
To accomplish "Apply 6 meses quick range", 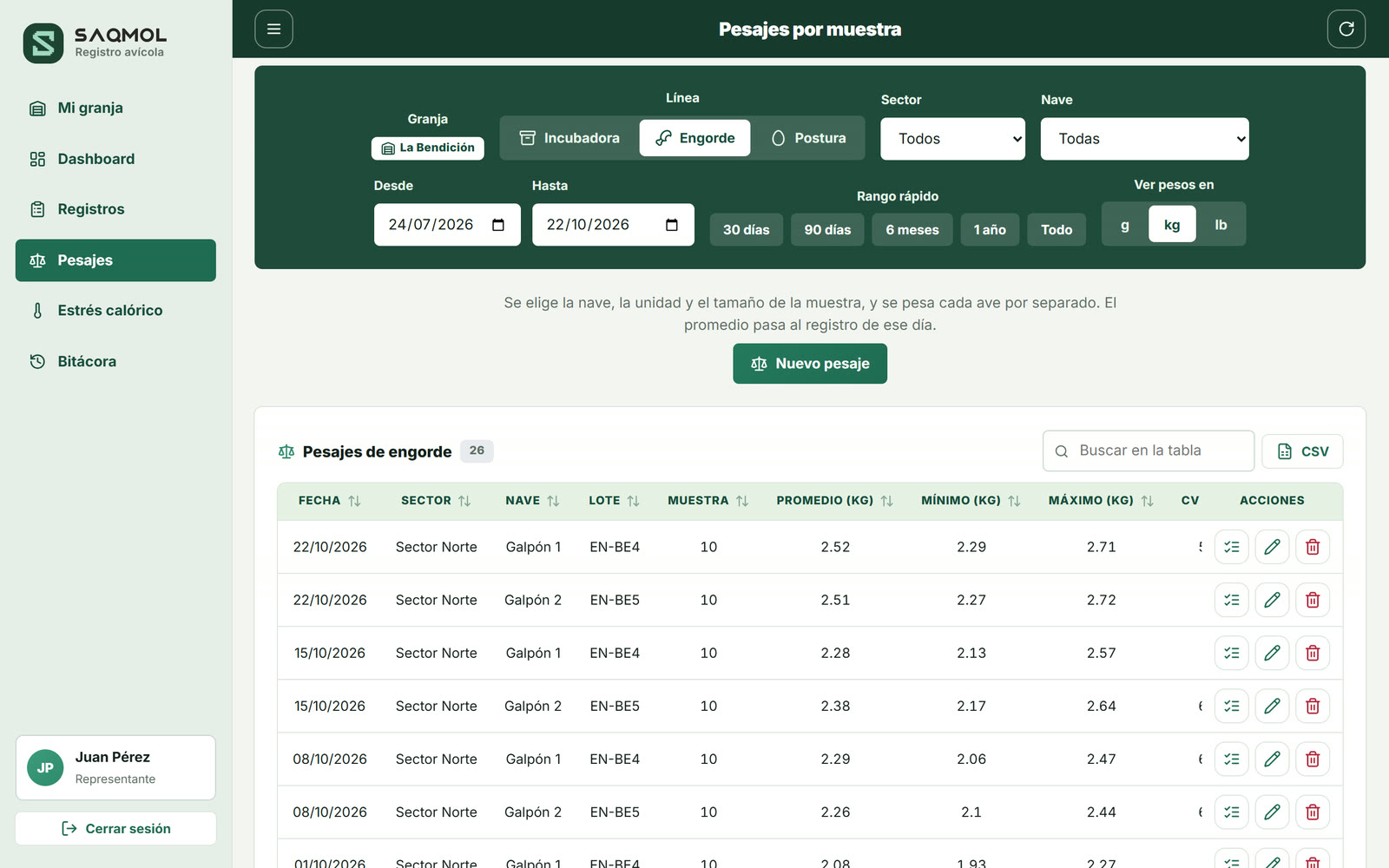I will (912, 230).
